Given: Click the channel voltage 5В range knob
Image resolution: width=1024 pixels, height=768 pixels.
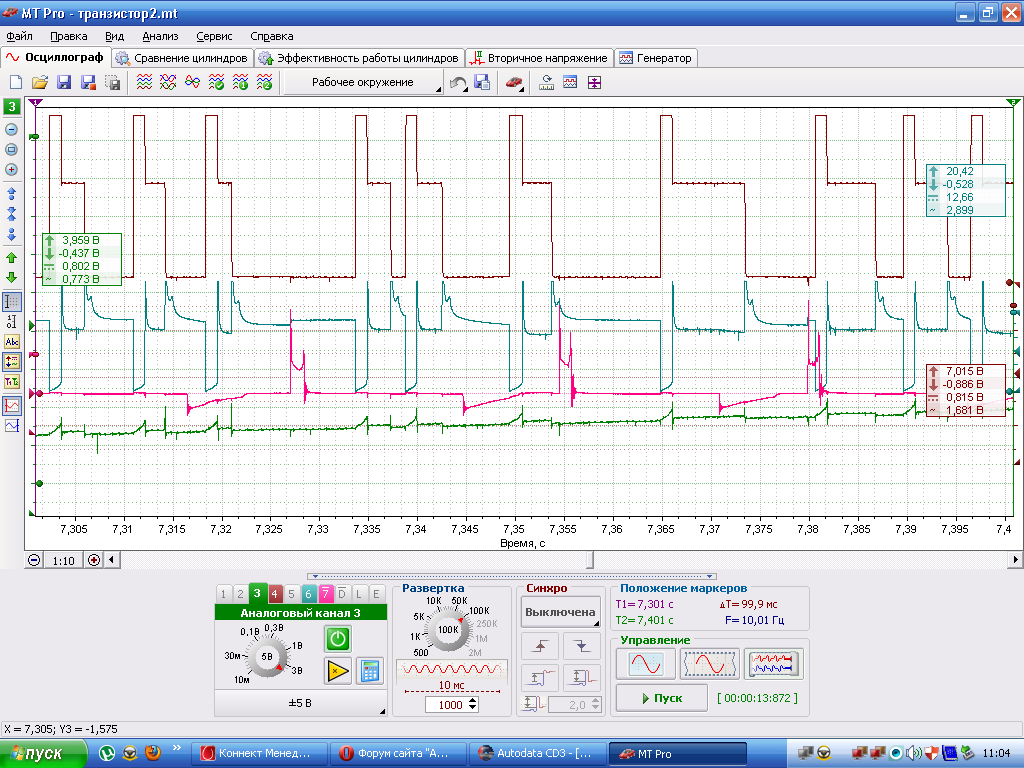Looking at the screenshot, I should click(266, 656).
